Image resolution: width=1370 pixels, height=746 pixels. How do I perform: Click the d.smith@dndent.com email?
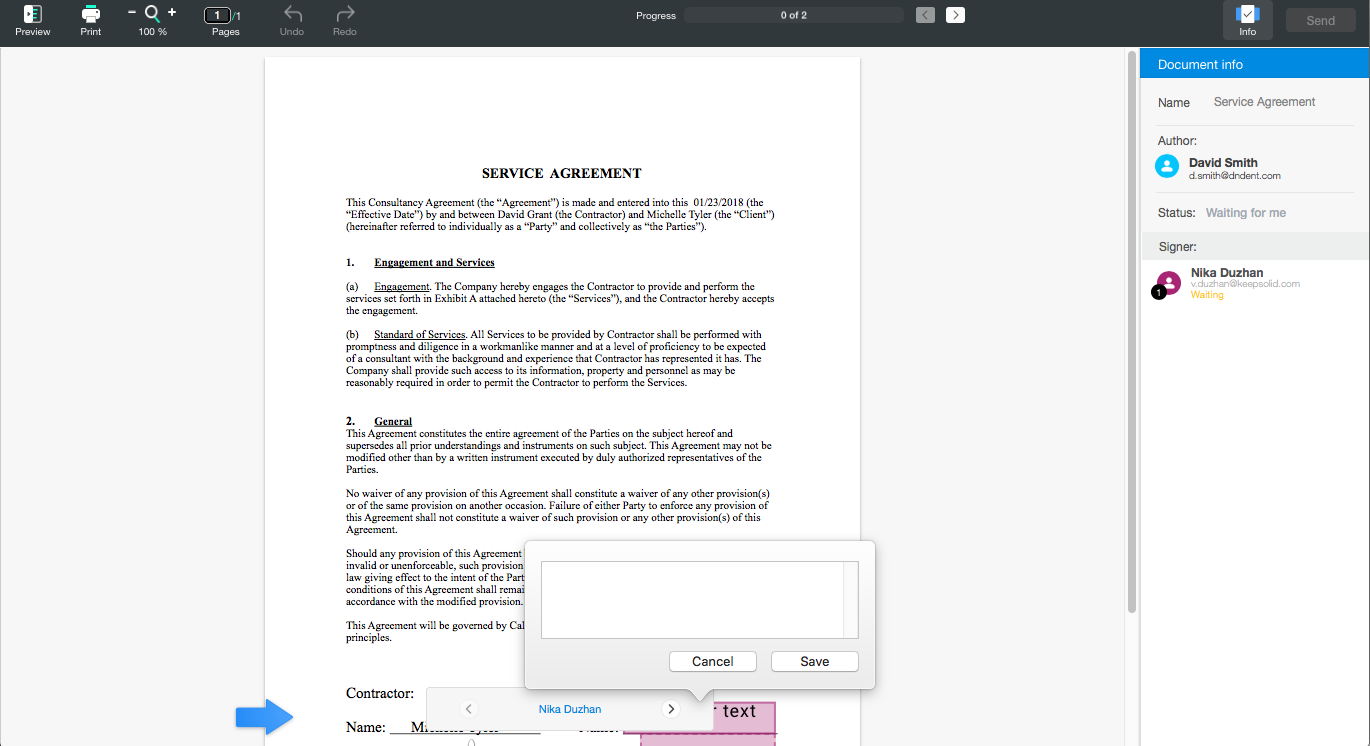point(1235,176)
